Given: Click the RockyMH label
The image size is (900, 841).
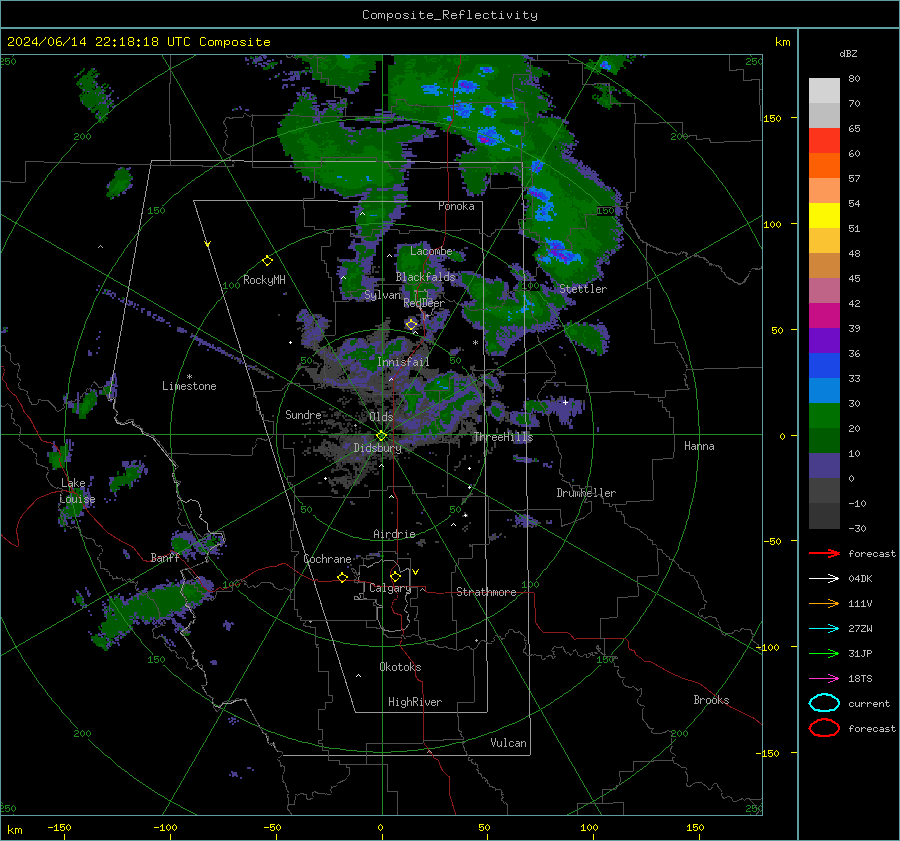Looking at the screenshot, I should coord(264,280).
